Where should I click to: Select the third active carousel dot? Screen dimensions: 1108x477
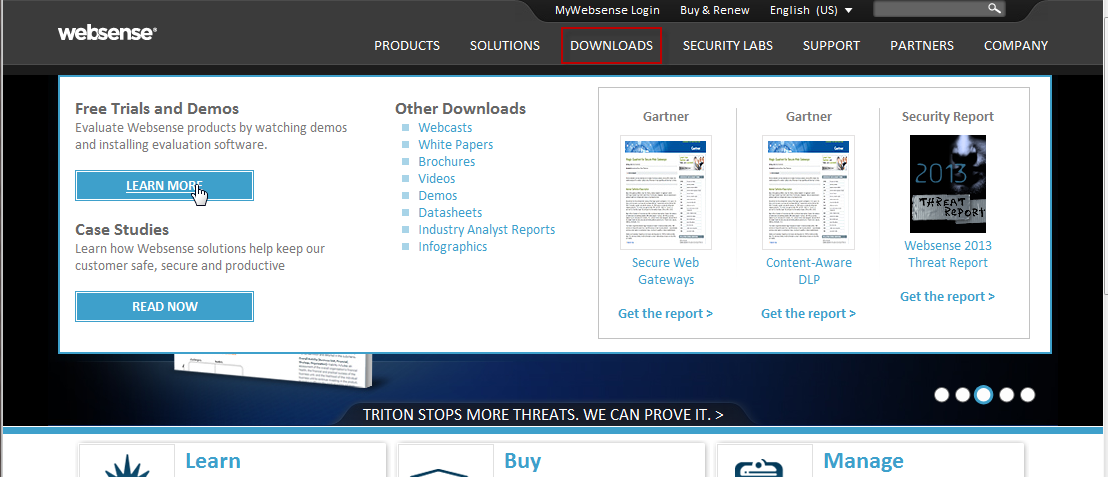[x=984, y=394]
